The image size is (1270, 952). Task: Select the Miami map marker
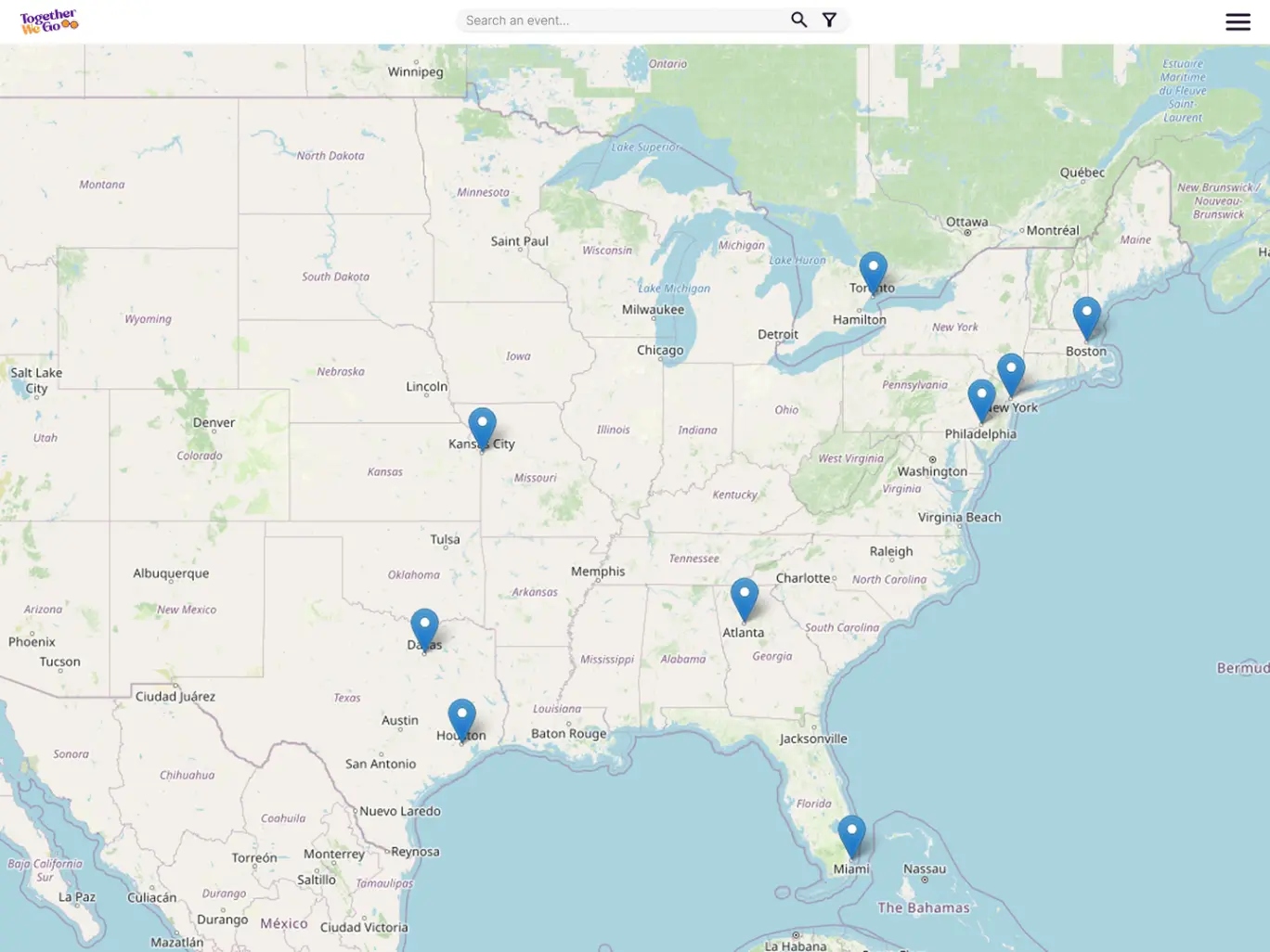point(851,835)
